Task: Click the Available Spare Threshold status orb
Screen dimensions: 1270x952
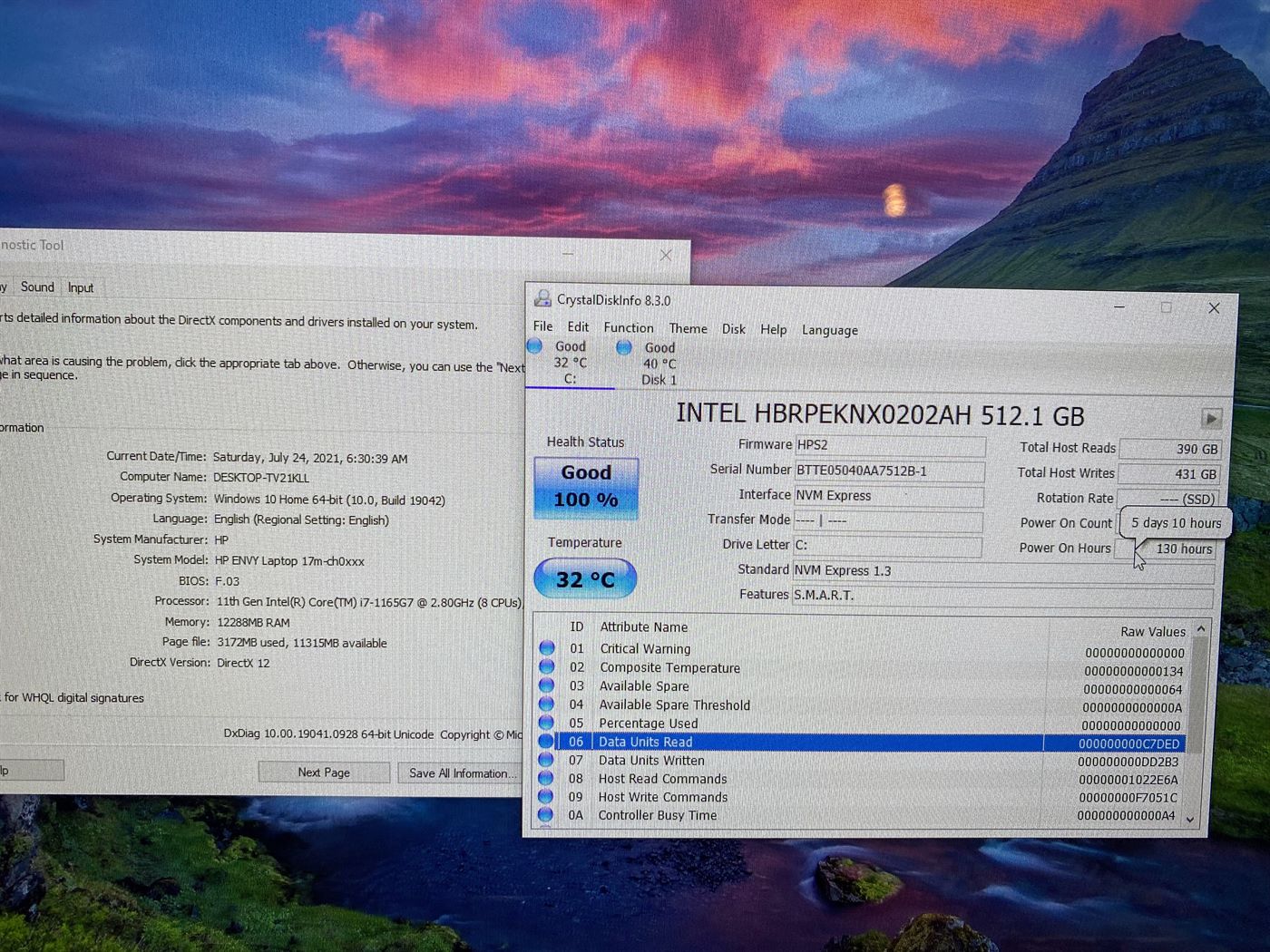Action: [x=546, y=704]
